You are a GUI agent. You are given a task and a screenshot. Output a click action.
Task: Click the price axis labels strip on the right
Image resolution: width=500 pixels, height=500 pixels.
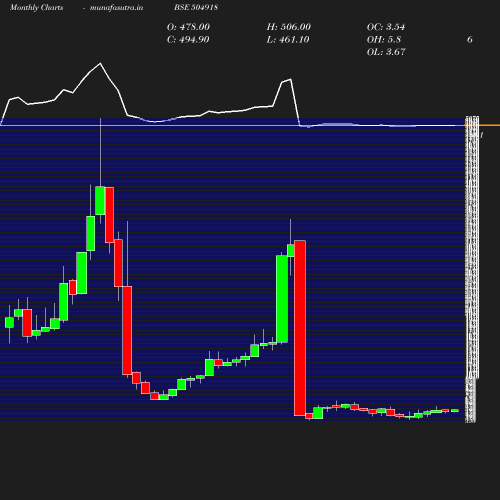tap(472, 269)
